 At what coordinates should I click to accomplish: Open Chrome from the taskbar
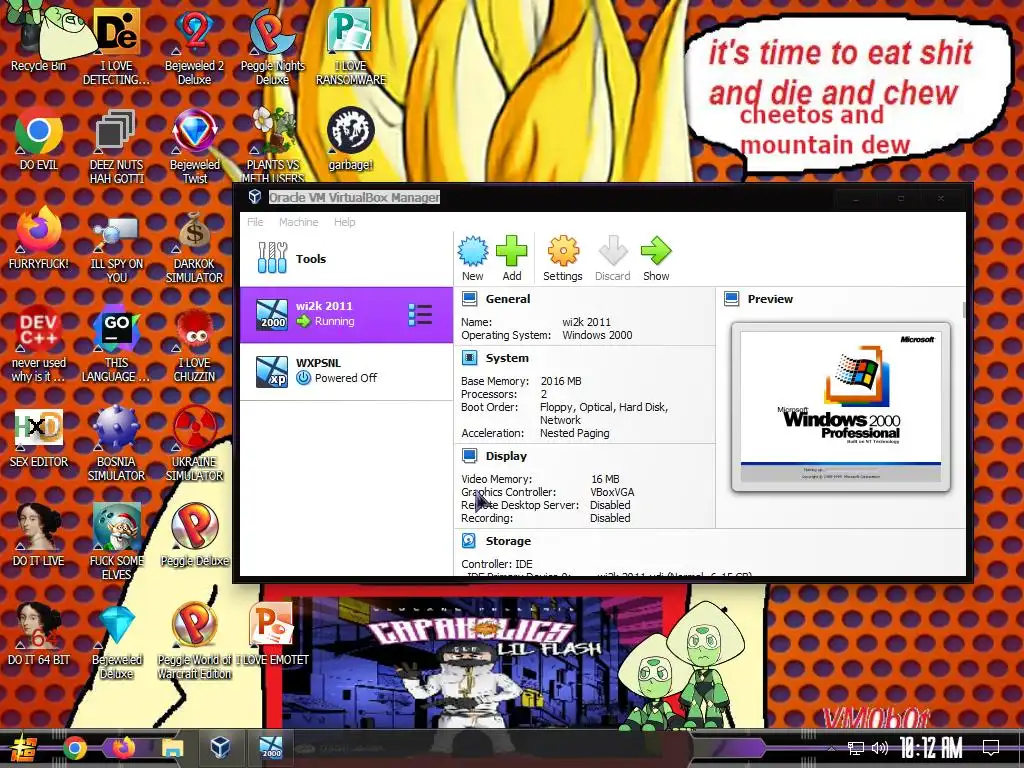74,748
